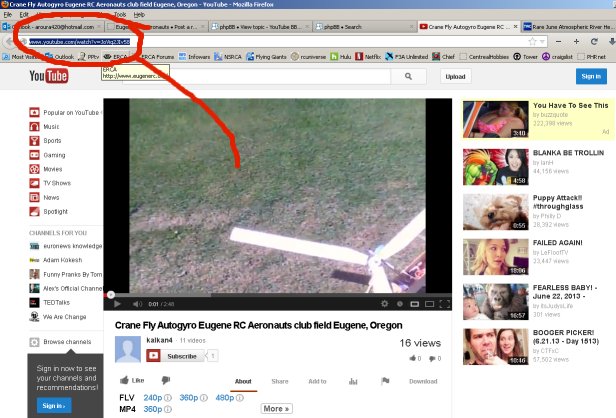
Task: Open the Spotlight category in sidebar
Action: 48,211
